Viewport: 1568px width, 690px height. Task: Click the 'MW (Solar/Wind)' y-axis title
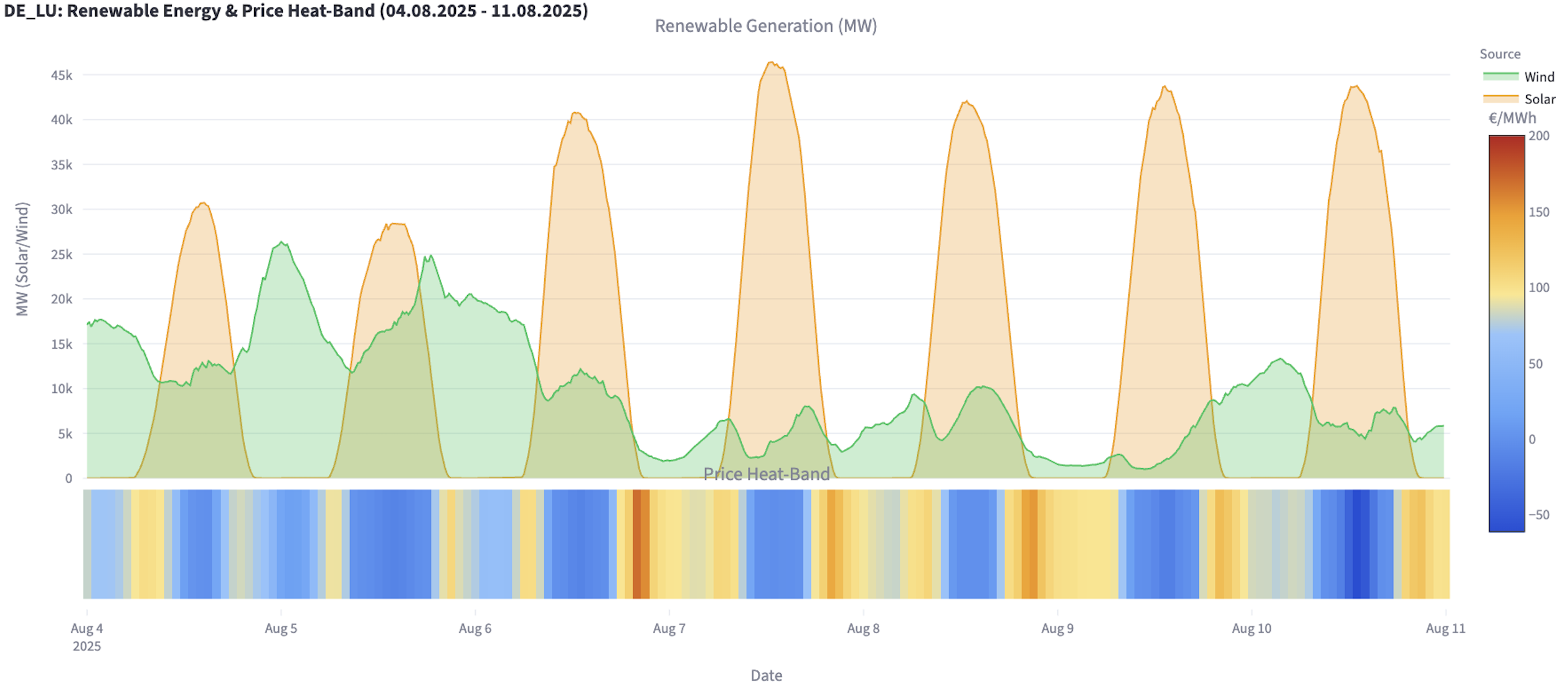point(22,258)
